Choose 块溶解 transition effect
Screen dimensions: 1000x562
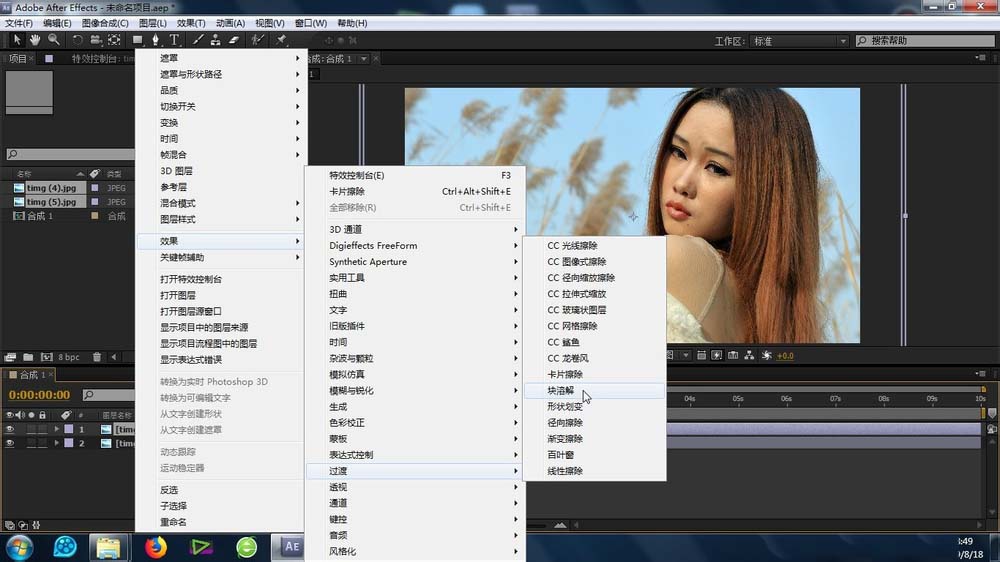[594, 390]
